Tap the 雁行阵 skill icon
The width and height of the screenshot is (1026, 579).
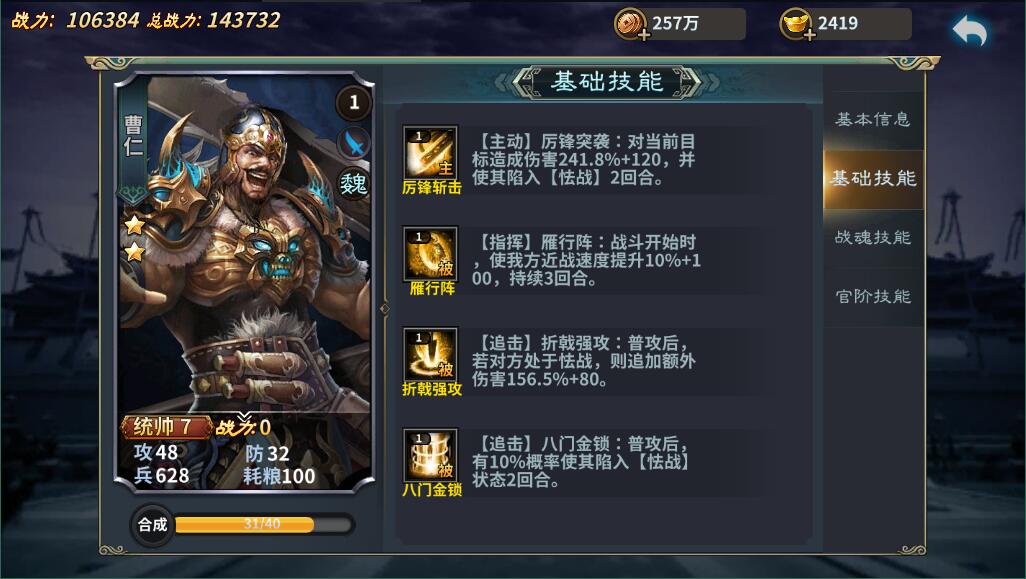click(x=430, y=253)
